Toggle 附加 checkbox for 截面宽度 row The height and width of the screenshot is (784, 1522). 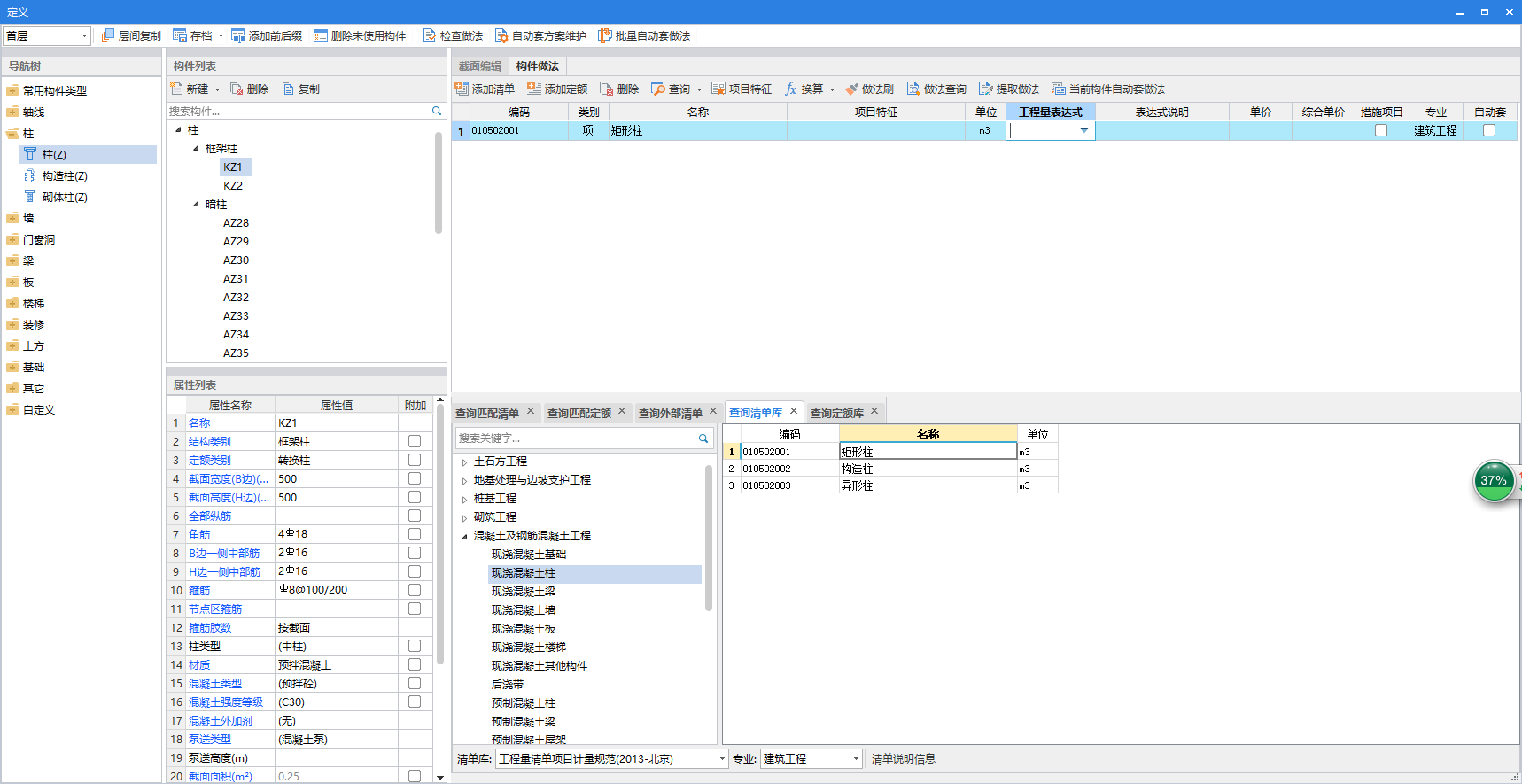tap(415, 478)
